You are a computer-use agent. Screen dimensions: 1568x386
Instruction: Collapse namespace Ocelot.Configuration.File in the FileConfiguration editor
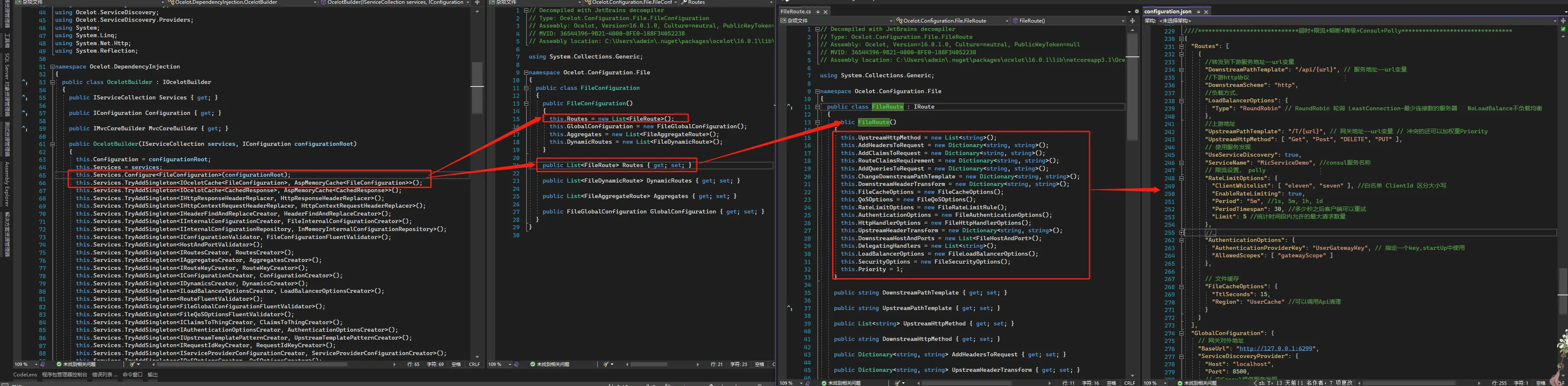tap(526, 72)
